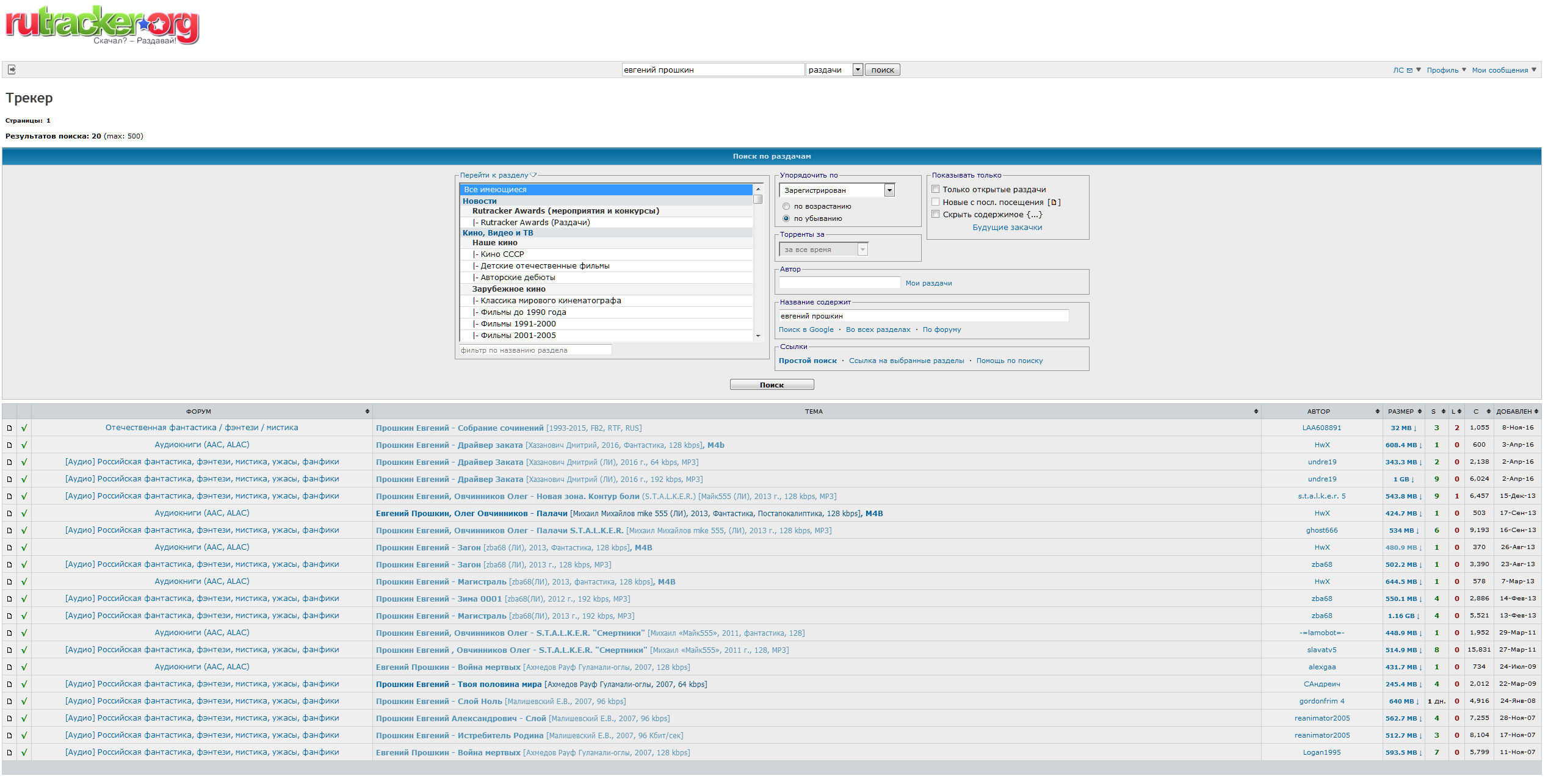Sort results by the ТЕМА column arrows

pos(1256,412)
